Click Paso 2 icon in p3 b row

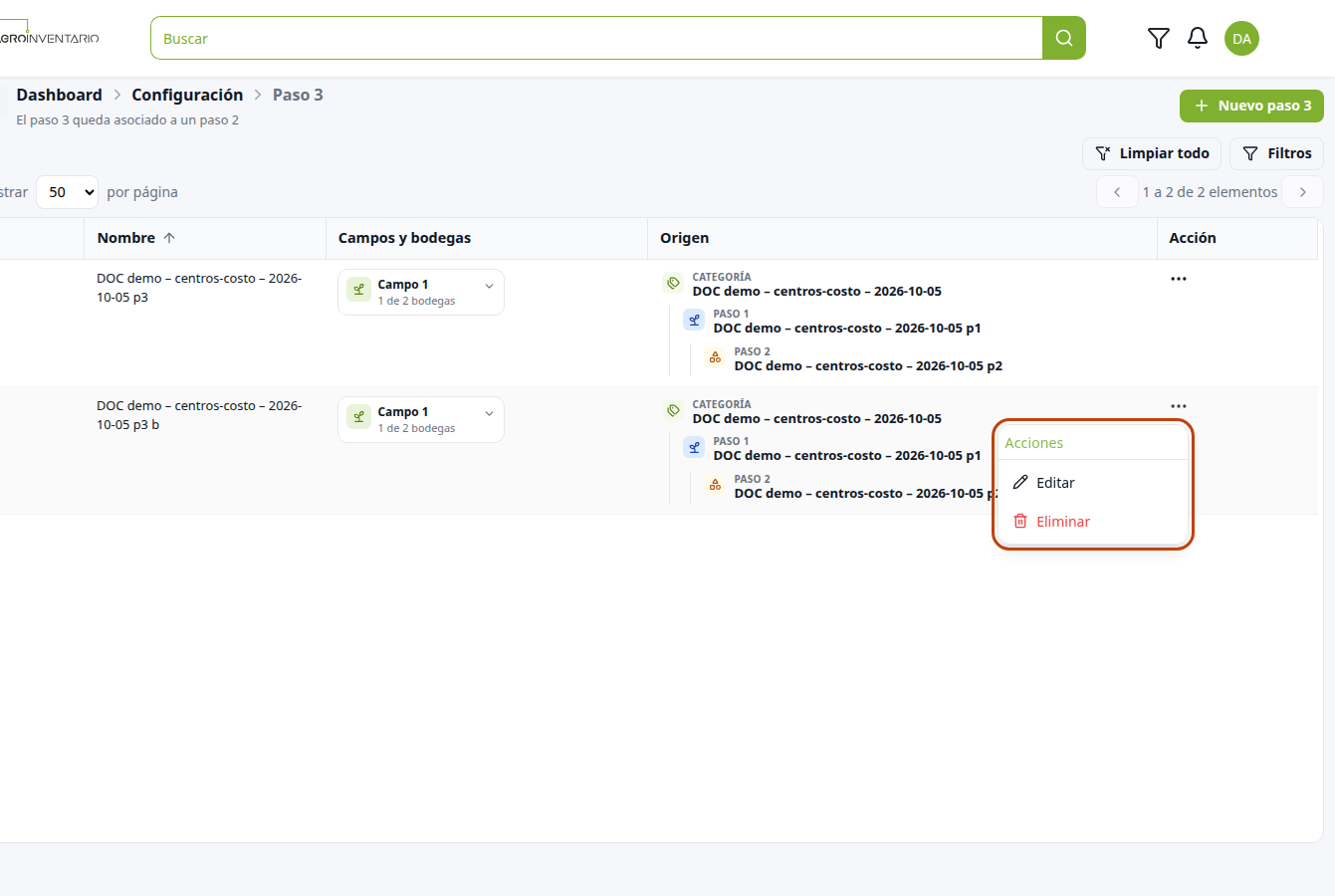(715, 486)
